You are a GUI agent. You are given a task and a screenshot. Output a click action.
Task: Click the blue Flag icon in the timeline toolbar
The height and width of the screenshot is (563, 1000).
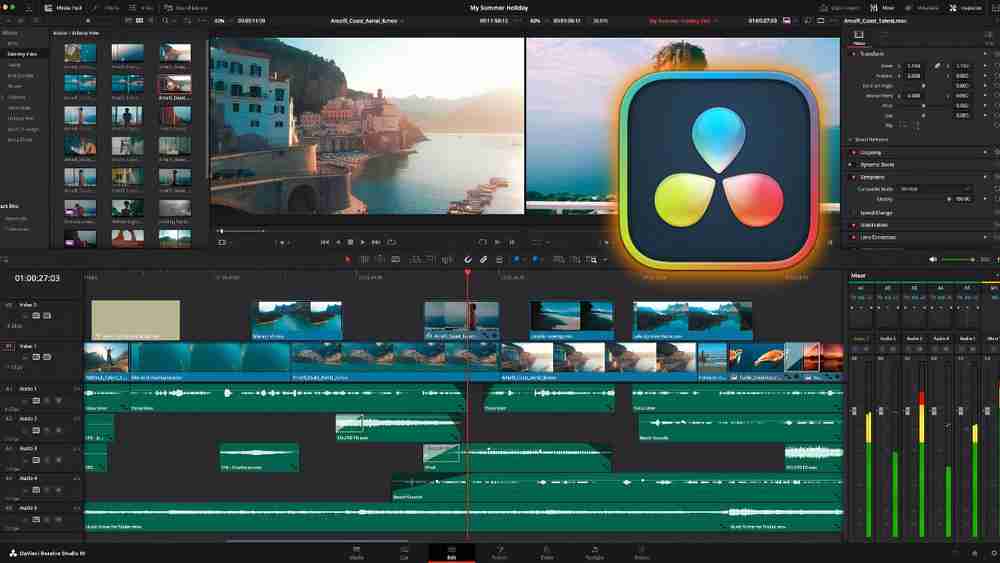point(516,260)
